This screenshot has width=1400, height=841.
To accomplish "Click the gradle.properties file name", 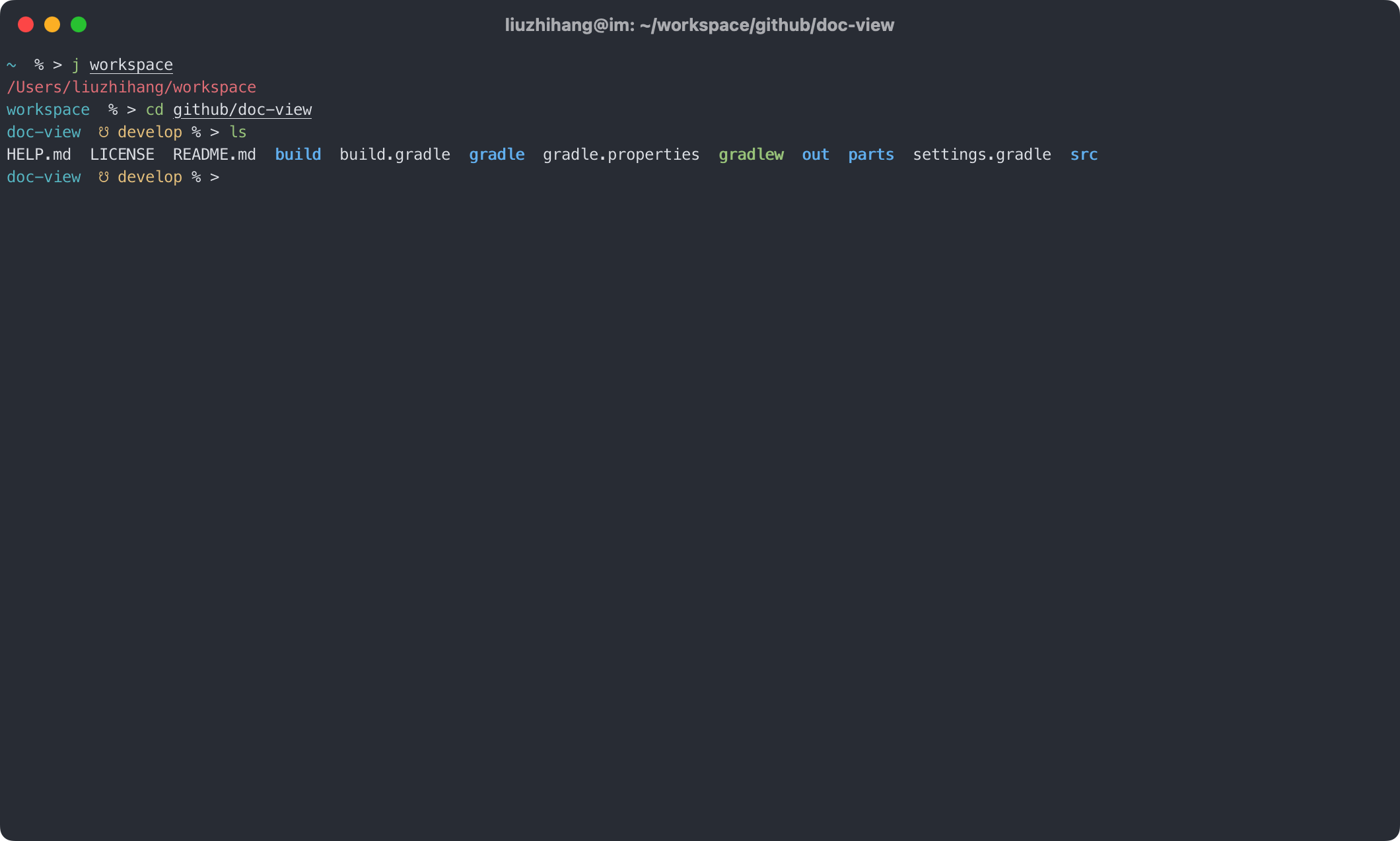I will (x=621, y=154).
